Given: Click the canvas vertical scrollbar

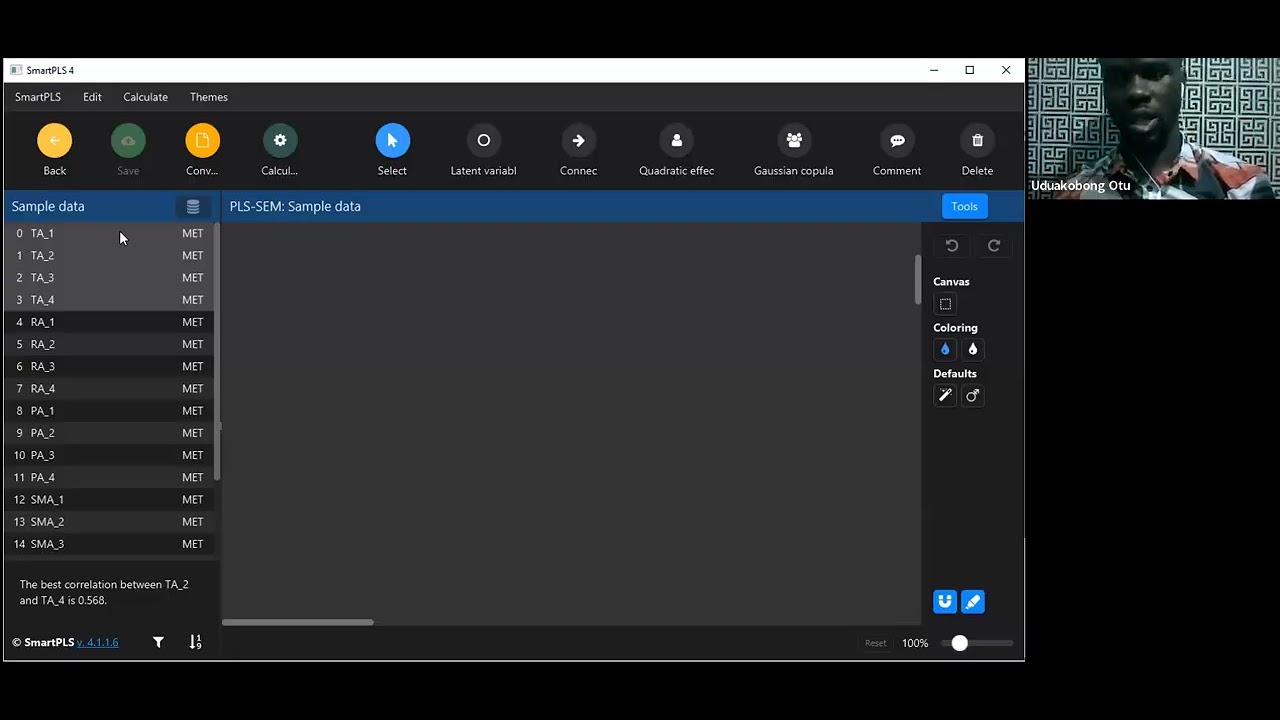Looking at the screenshot, I should [917, 280].
